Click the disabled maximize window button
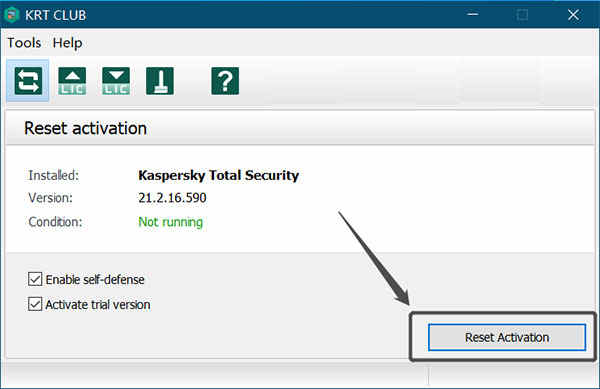 point(522,15)
